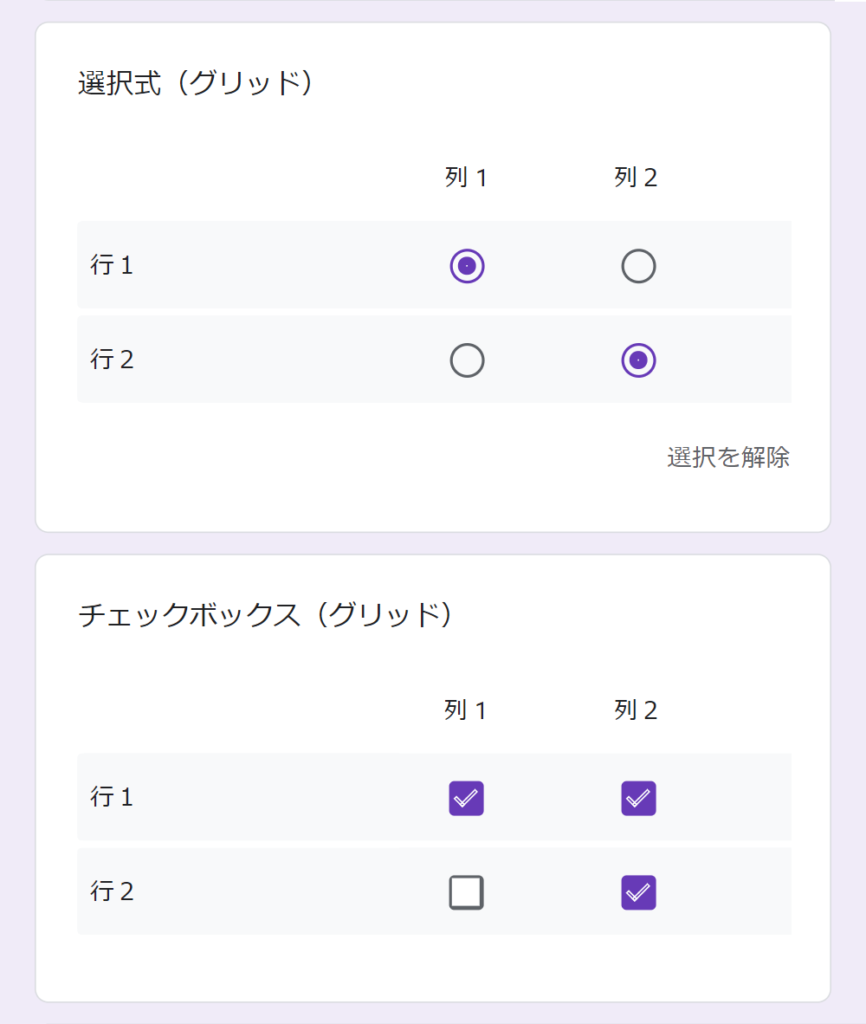The height and width of the screenshot is (1024, 866).
Task: Uncheck 行 1 列 2 checkbox in チェックボックス grid
Action: click(638, 798)
